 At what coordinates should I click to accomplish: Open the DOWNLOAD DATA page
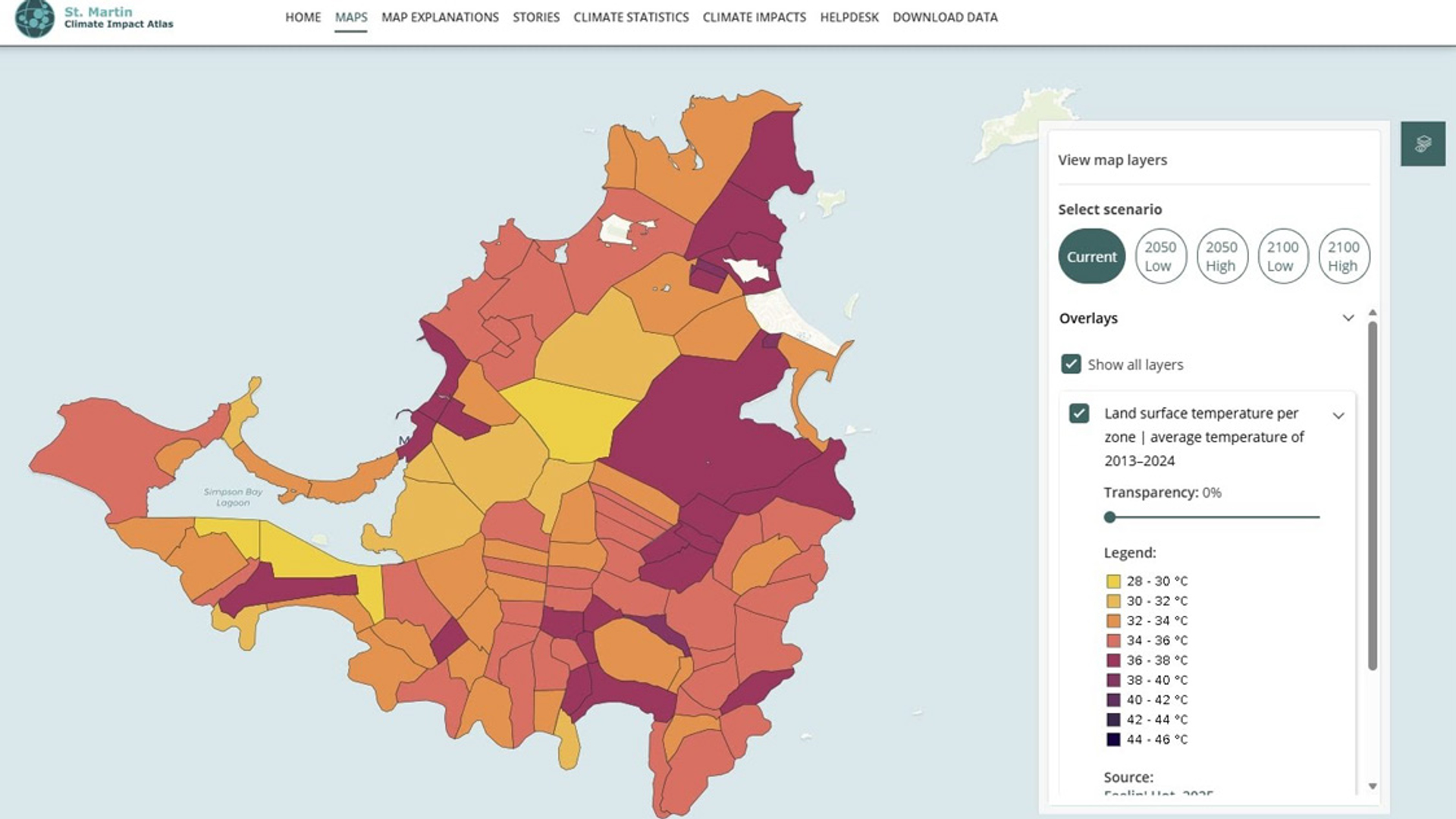click(x=945, y=17)
